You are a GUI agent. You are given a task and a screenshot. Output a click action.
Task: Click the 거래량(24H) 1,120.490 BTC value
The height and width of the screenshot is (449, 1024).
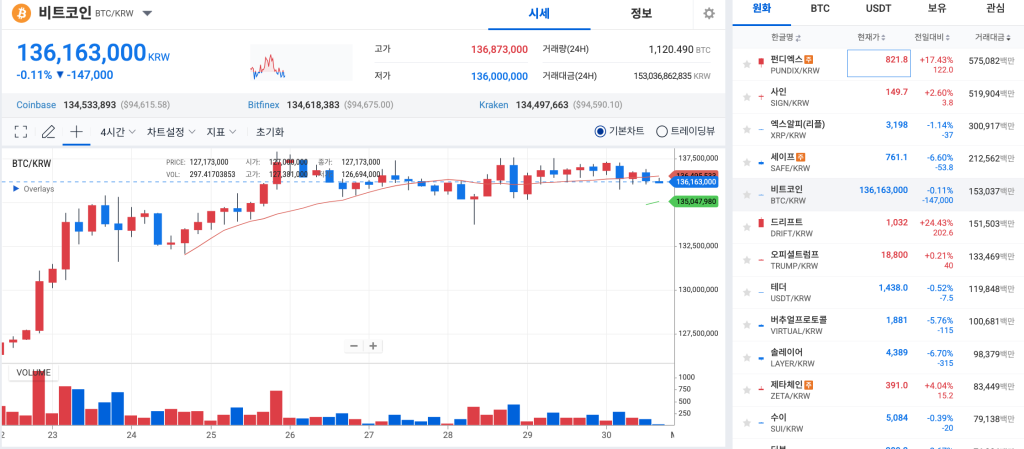(679, 49)
